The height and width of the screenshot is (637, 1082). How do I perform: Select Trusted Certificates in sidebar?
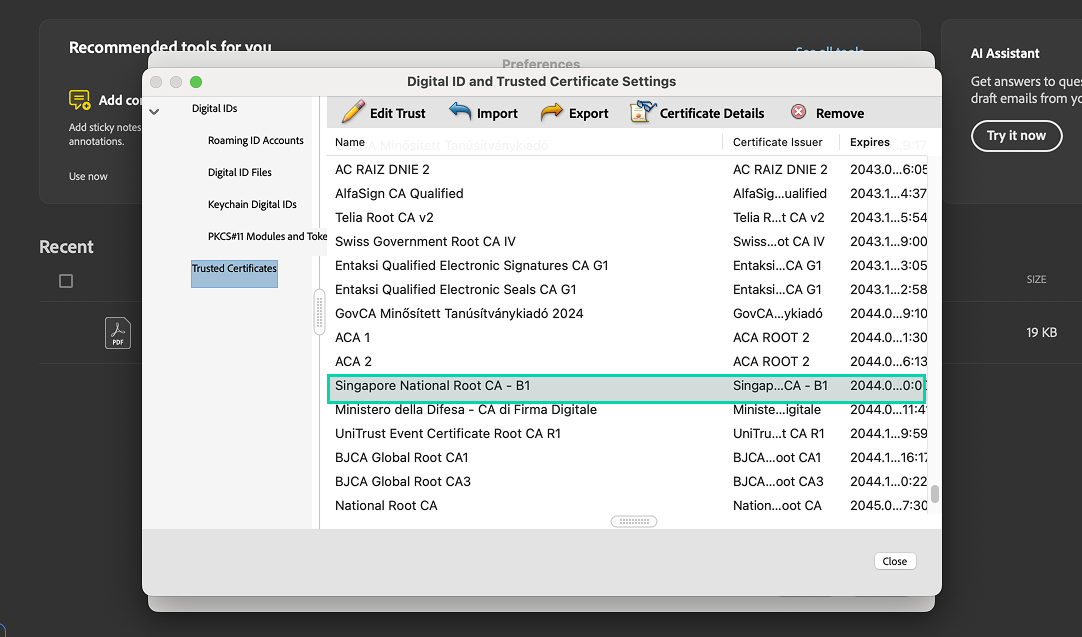click(234, 269)
